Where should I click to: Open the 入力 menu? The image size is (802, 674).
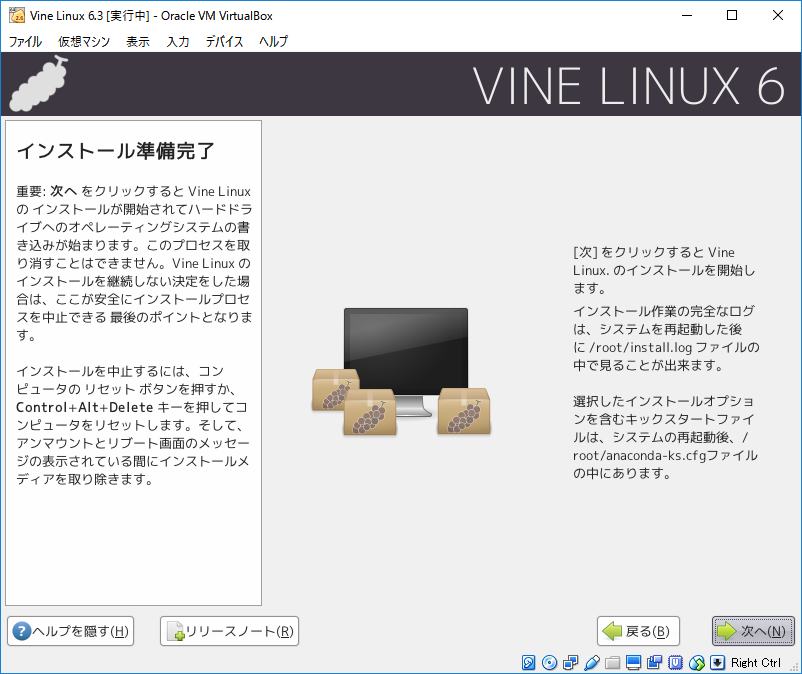coord(178,42)
